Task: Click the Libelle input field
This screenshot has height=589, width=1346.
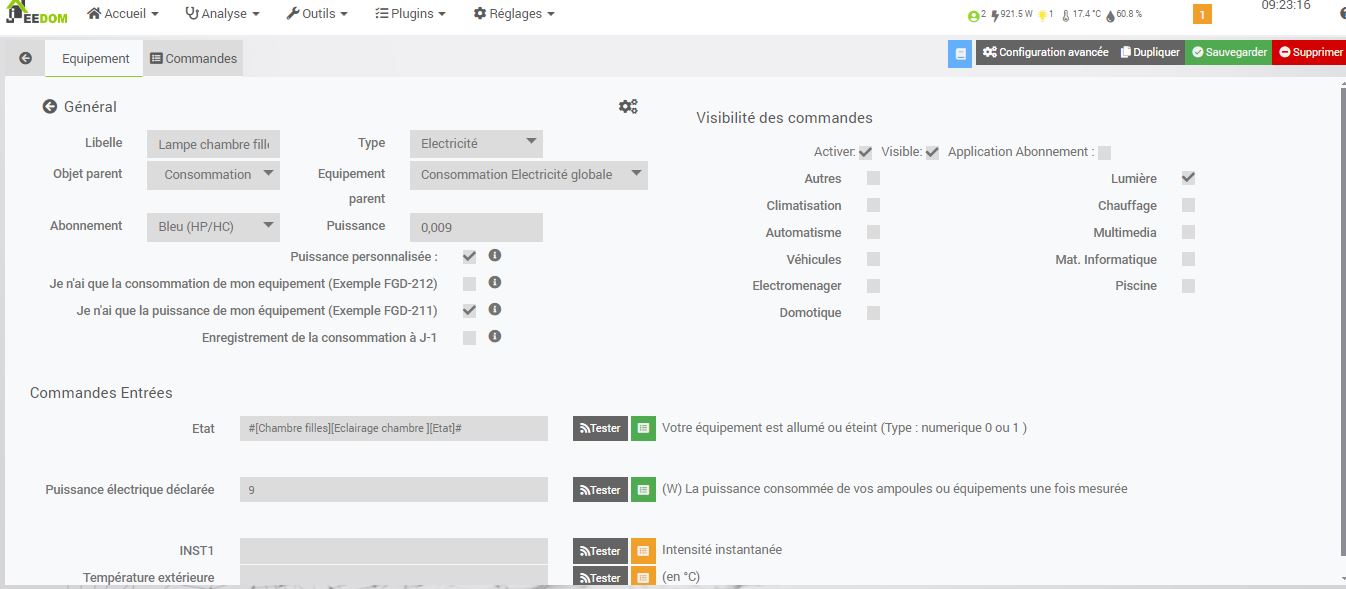Action: pyautogui.click(x=214, y=144)
